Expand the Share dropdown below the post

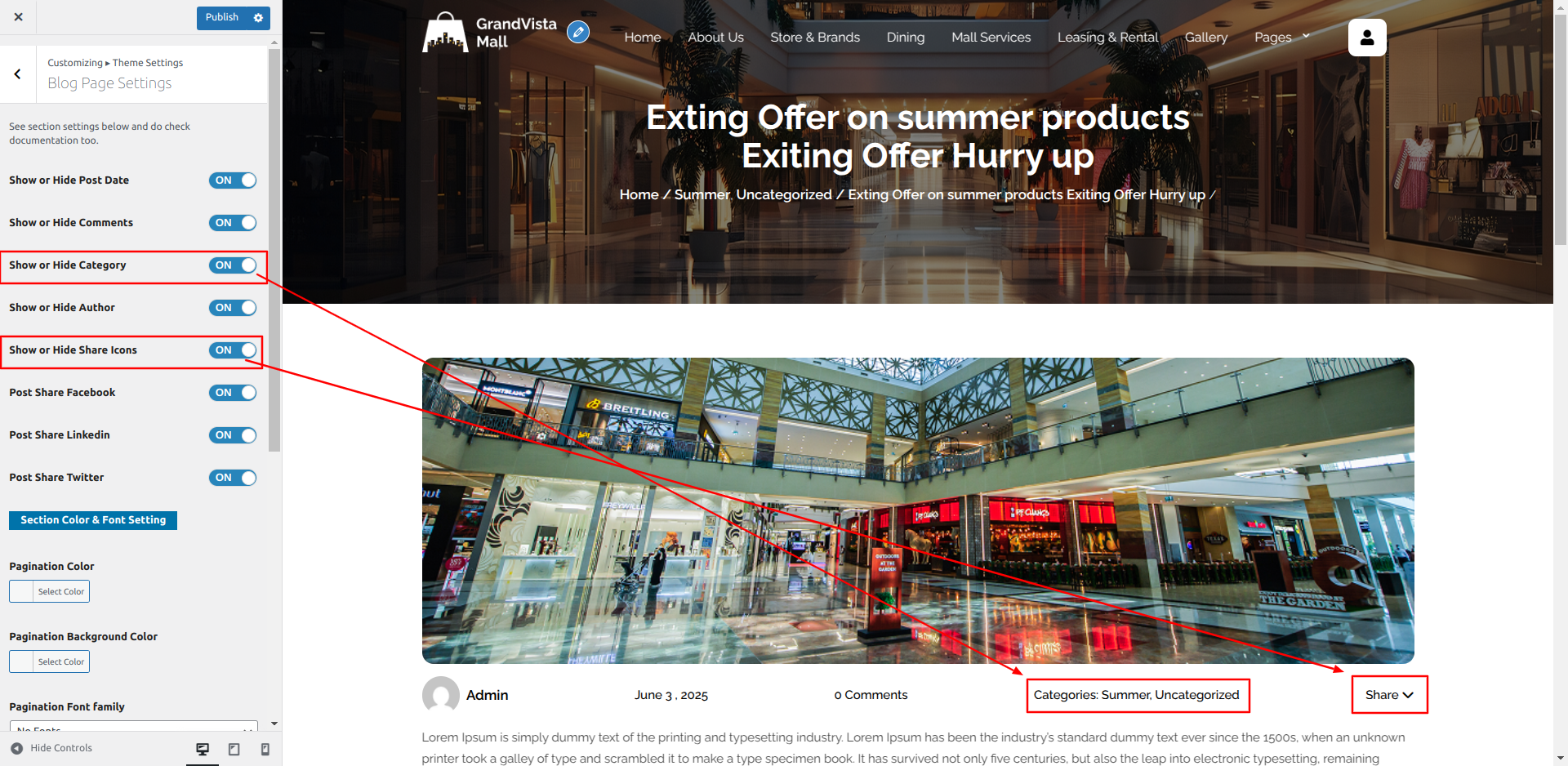1388,695
